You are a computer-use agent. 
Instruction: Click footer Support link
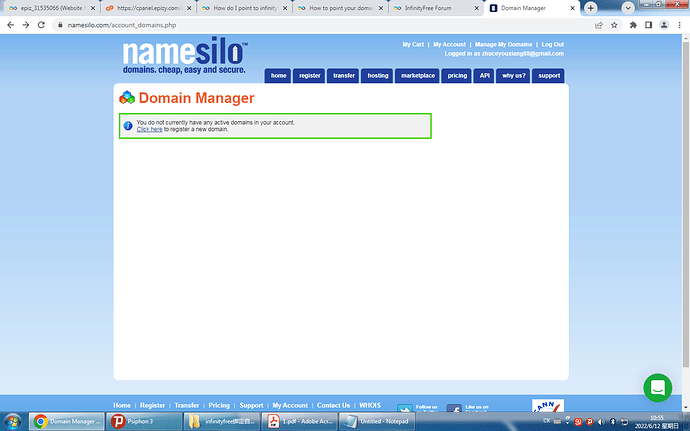coord(251,405)
